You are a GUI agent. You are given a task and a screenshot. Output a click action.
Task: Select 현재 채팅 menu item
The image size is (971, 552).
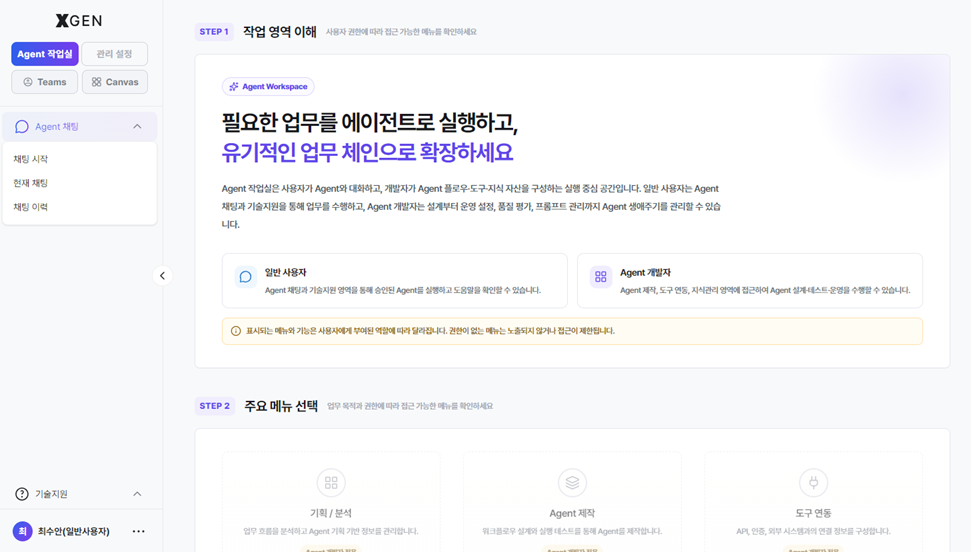(30, 183)
